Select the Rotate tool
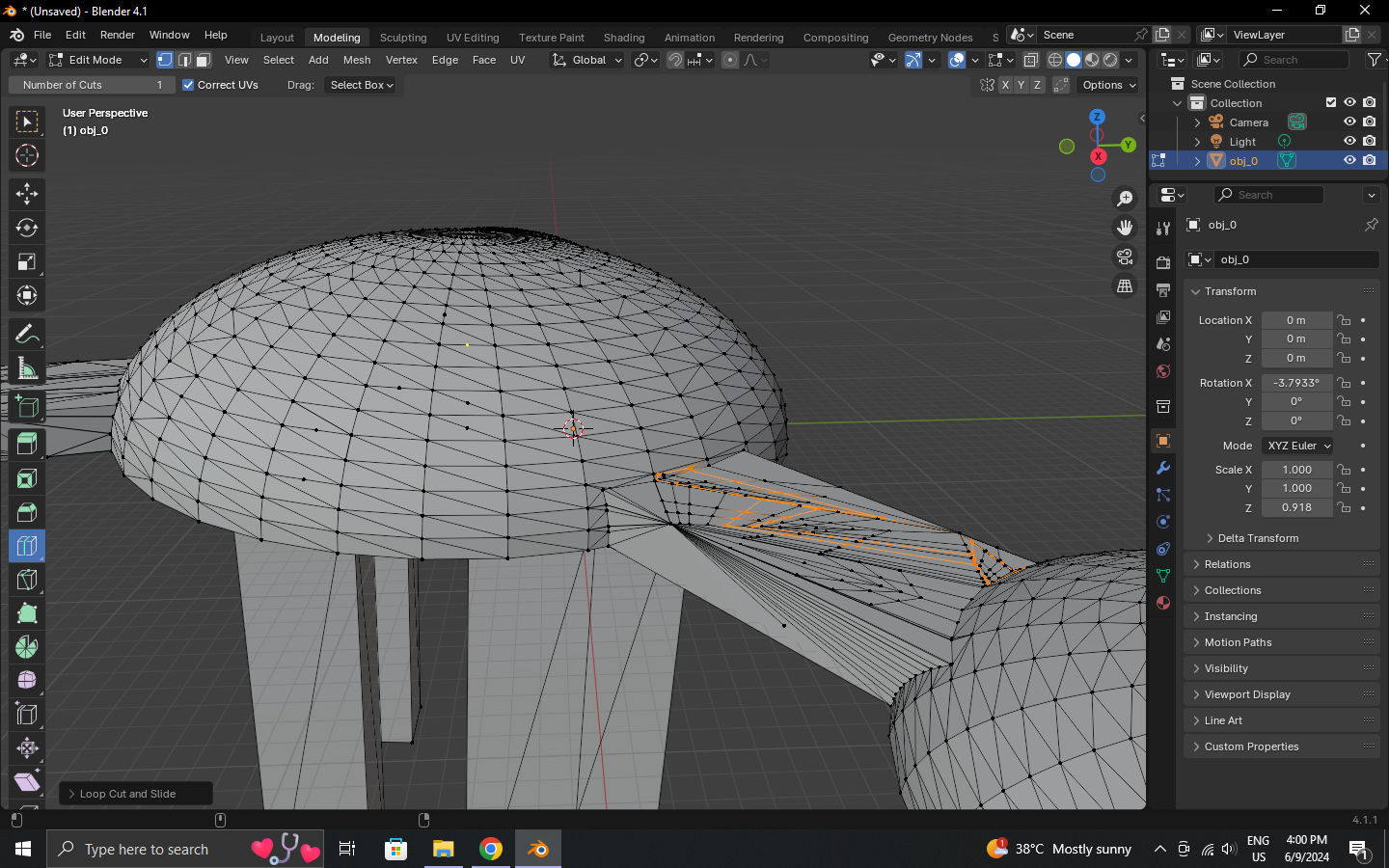The image size is (1389, 868). pyautogui.click(x=27, y=228)
